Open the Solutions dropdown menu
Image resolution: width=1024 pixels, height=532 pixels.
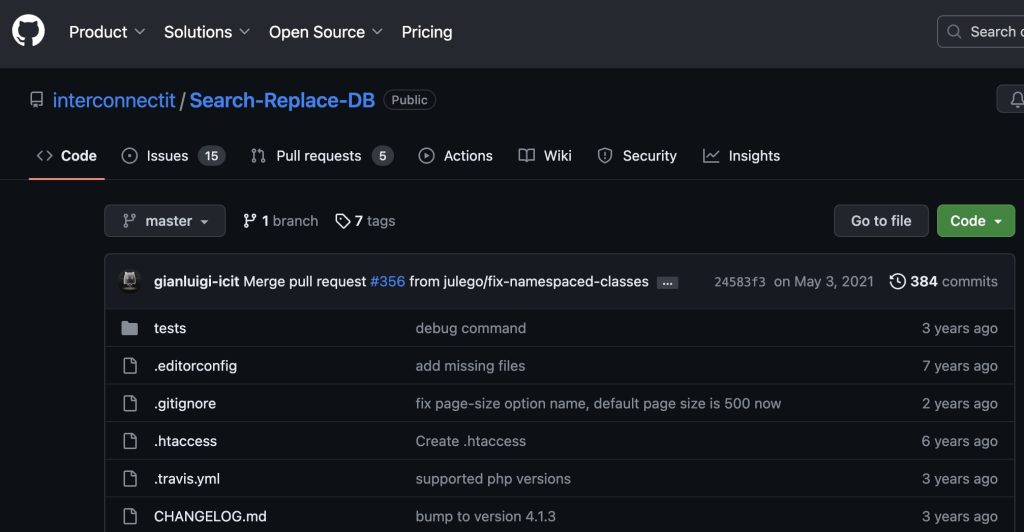point(206,32)
